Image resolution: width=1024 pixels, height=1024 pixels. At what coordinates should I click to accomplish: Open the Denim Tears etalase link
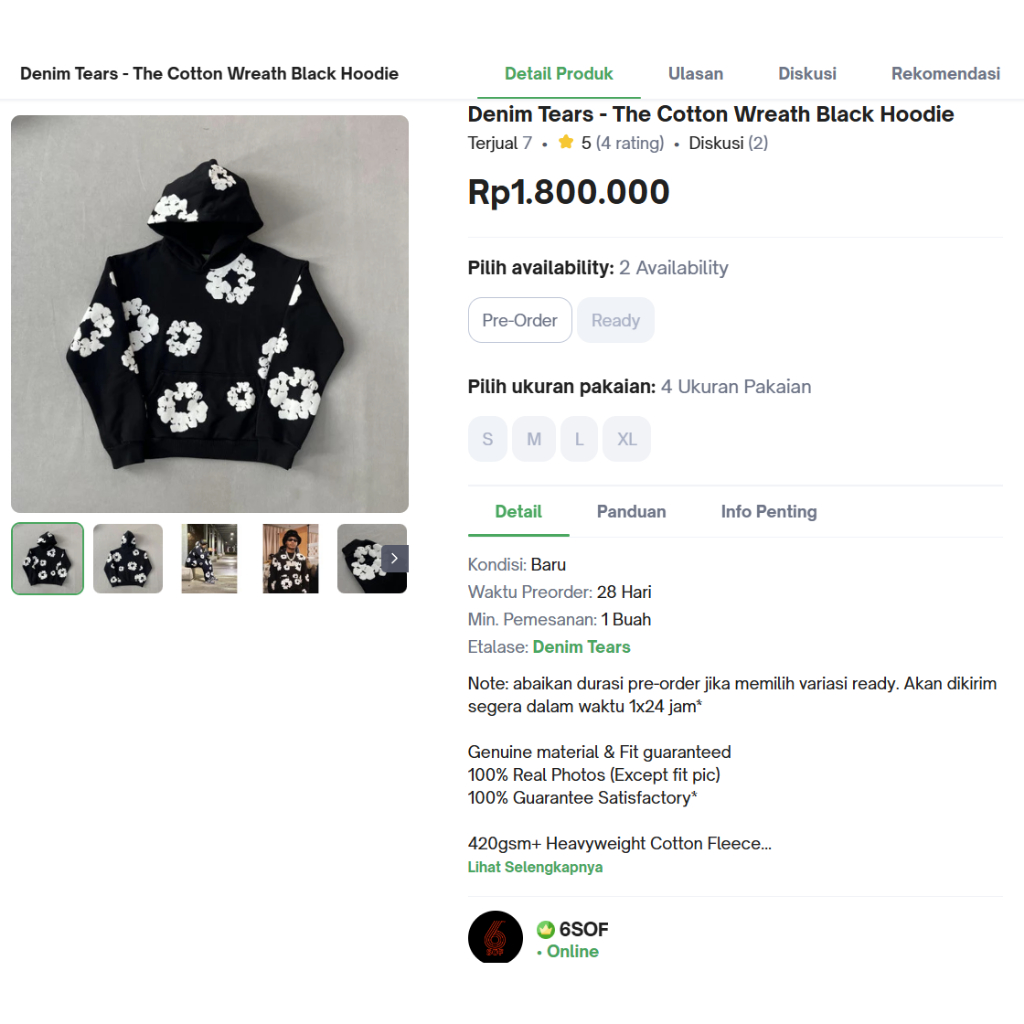tap(581, 647)
